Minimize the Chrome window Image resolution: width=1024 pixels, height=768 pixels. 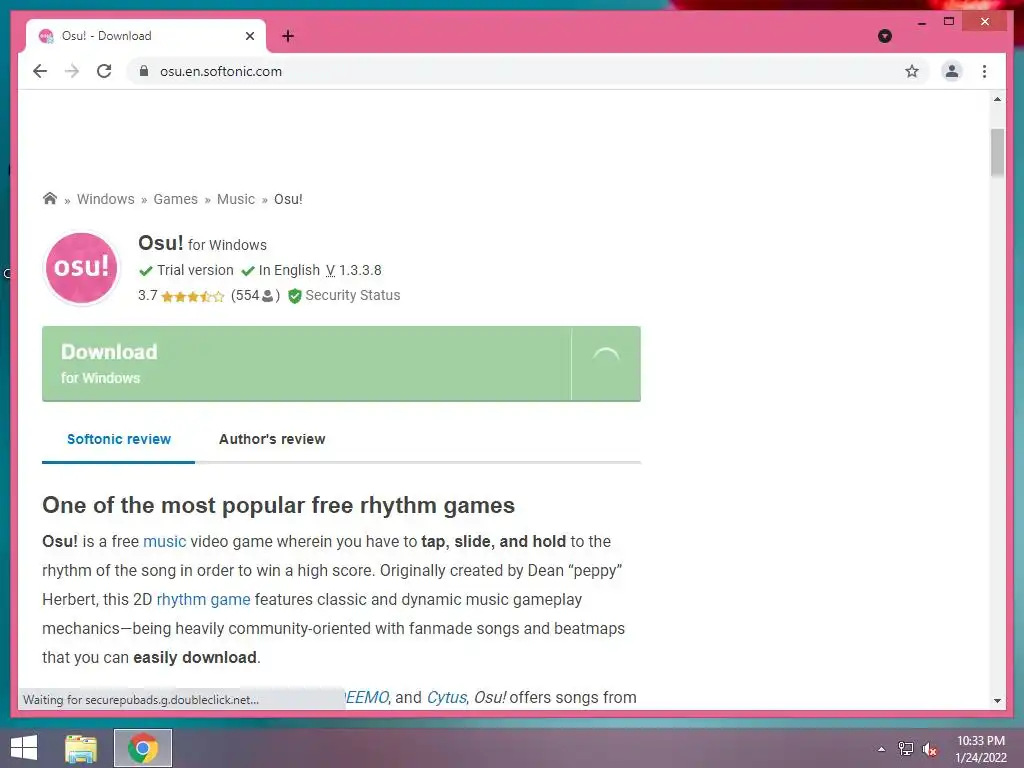pyautogui.click(x=921, y=22)
